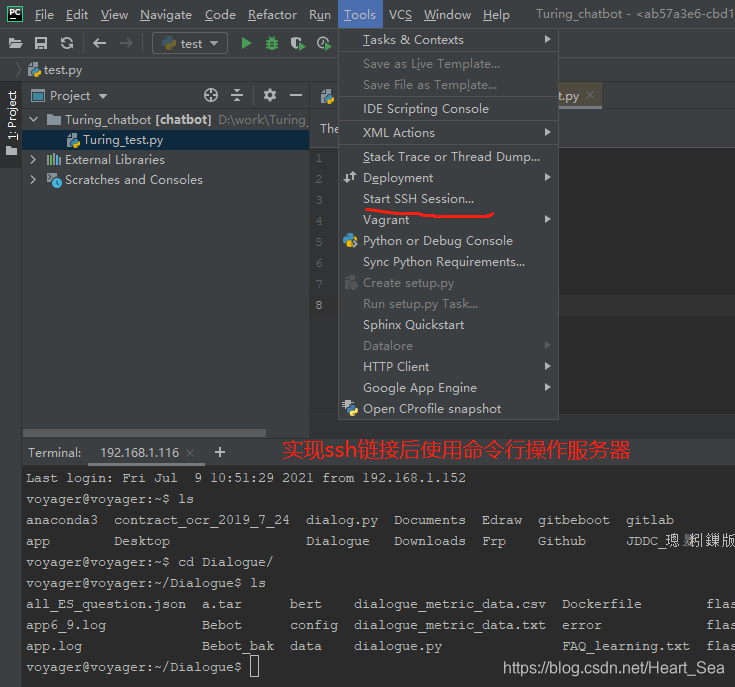Hide the Project panel with minus icon
The image size is (735, 687).
296,95
